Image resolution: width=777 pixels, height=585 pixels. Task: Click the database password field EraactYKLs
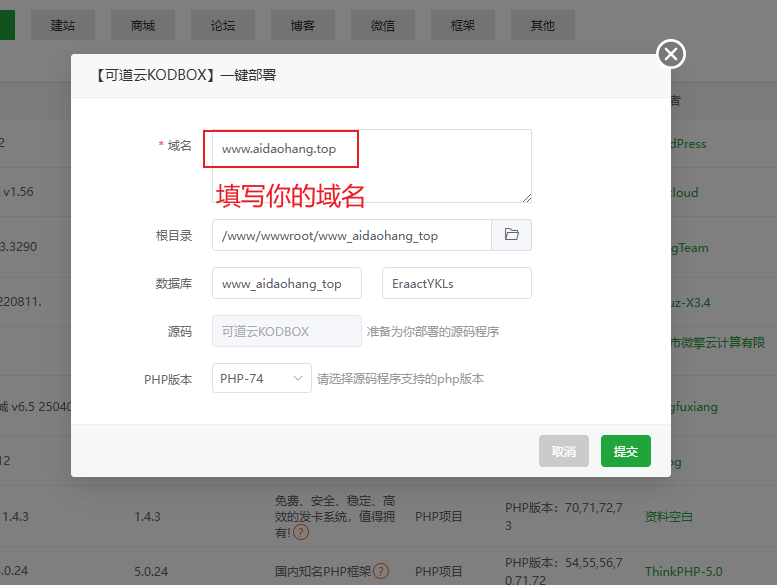click(x=456, y=283)
